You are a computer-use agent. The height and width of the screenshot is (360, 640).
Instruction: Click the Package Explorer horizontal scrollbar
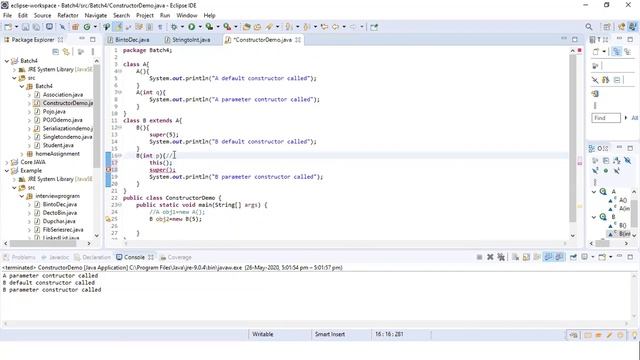coord(43,243)
